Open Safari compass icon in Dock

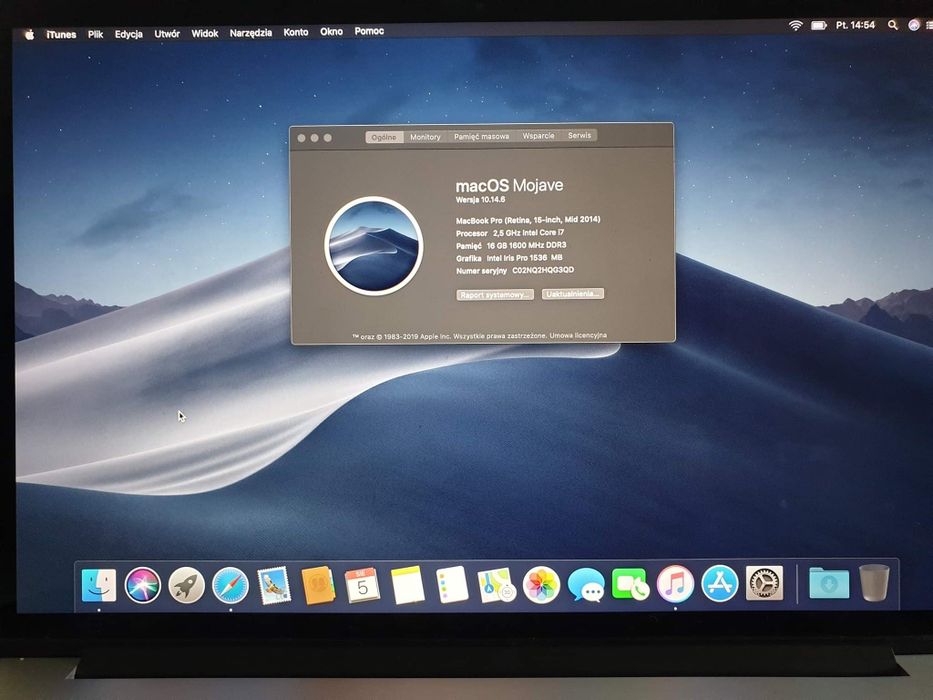pos(230,585)
